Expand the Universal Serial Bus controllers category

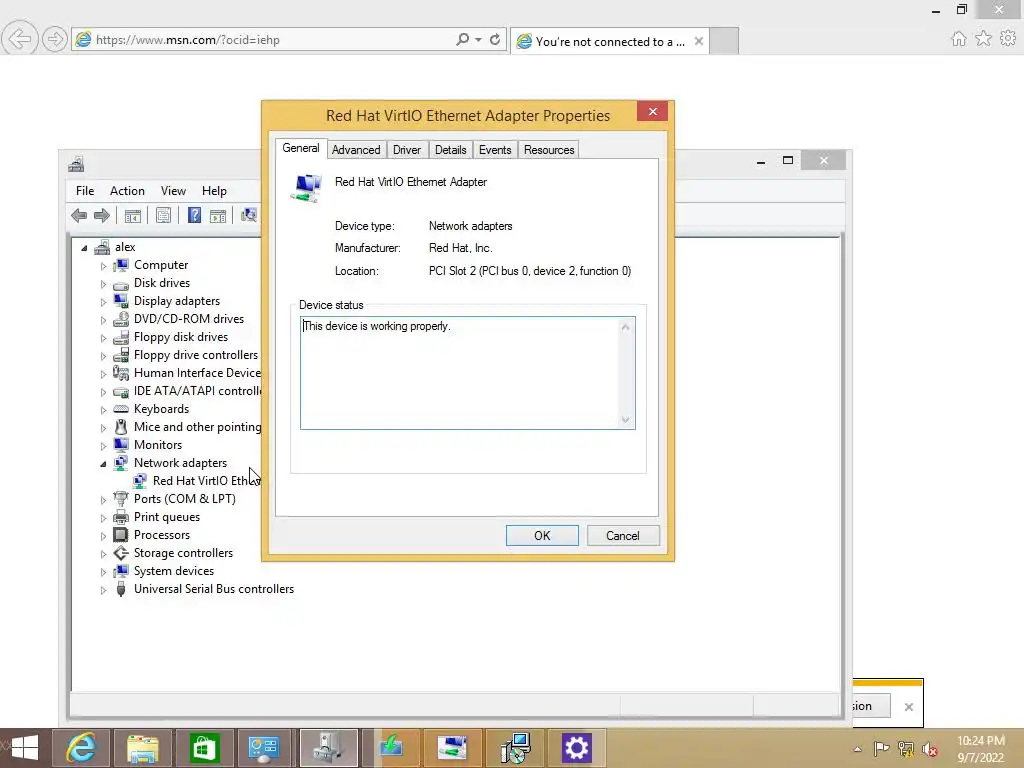(x=103, y=590)
